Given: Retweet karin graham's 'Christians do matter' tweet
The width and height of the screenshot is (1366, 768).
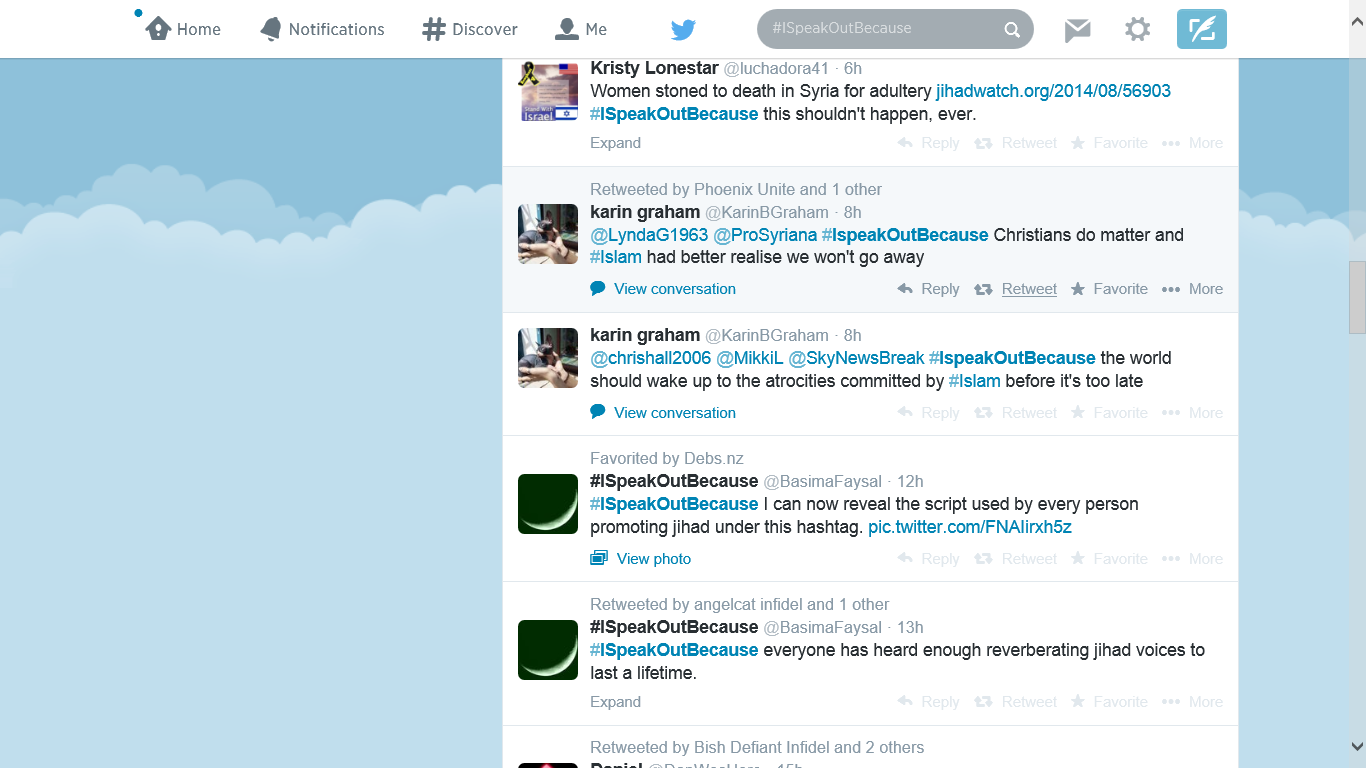Looking at the screenshot, I should pos(1016,289).
